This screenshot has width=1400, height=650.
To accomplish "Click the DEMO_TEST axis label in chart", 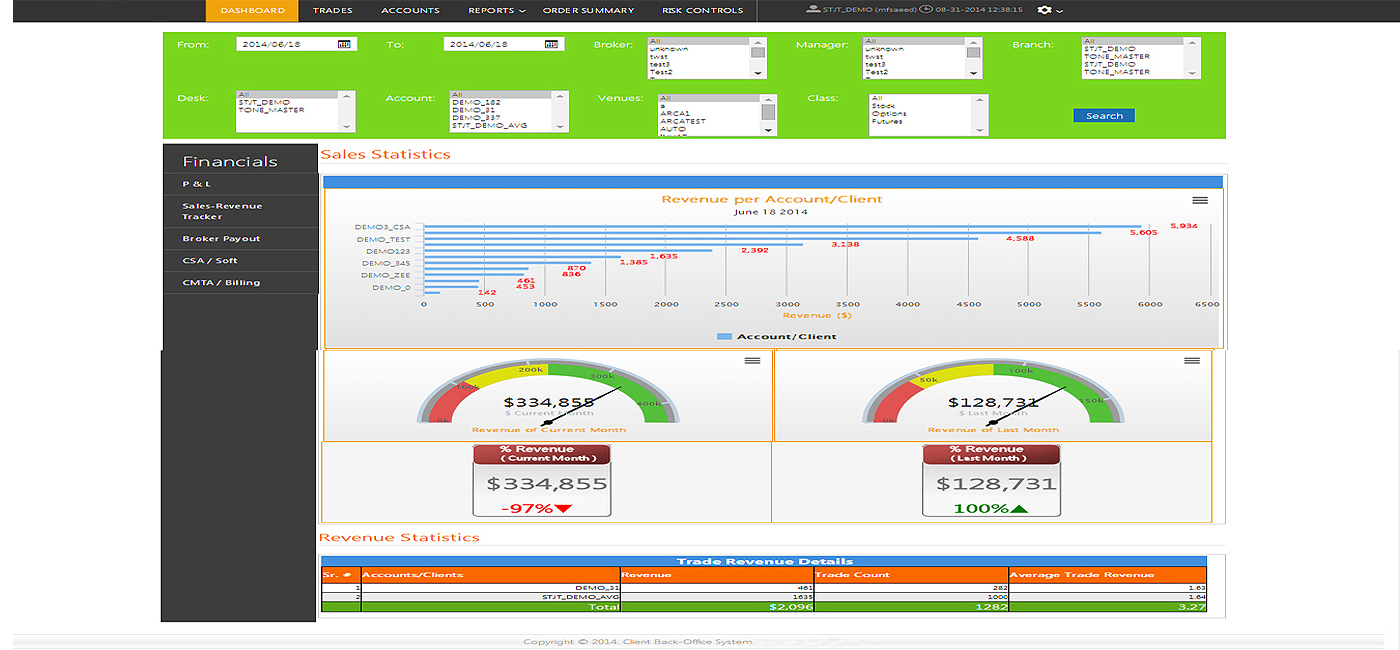I will point(384,239).
